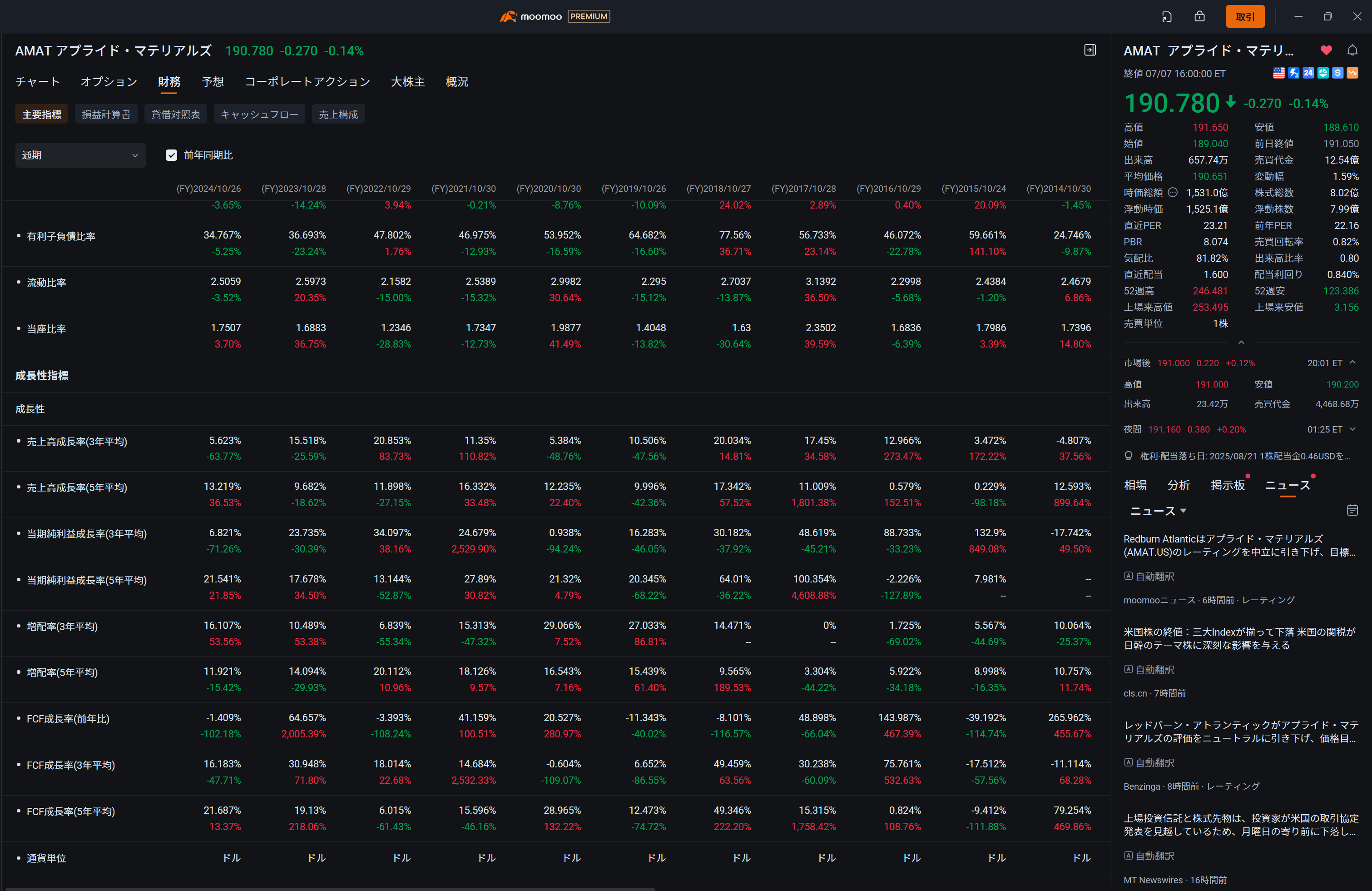Image resolution: width=1372 pixels, height=891 pixels.
Task: Open the 上場投資信託と株式先物 news article
Action: tap(1241, 825)
